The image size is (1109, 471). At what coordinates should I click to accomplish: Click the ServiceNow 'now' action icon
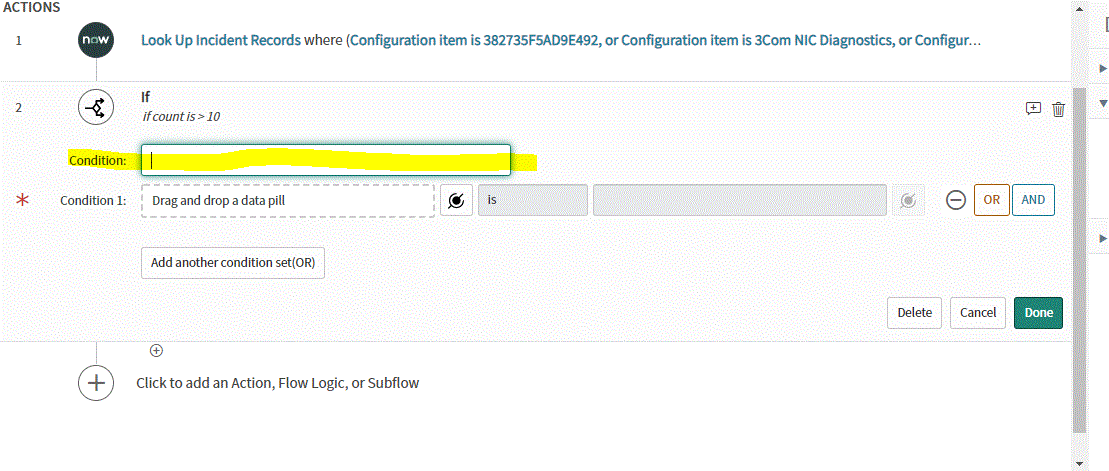(x=95, y=40)
